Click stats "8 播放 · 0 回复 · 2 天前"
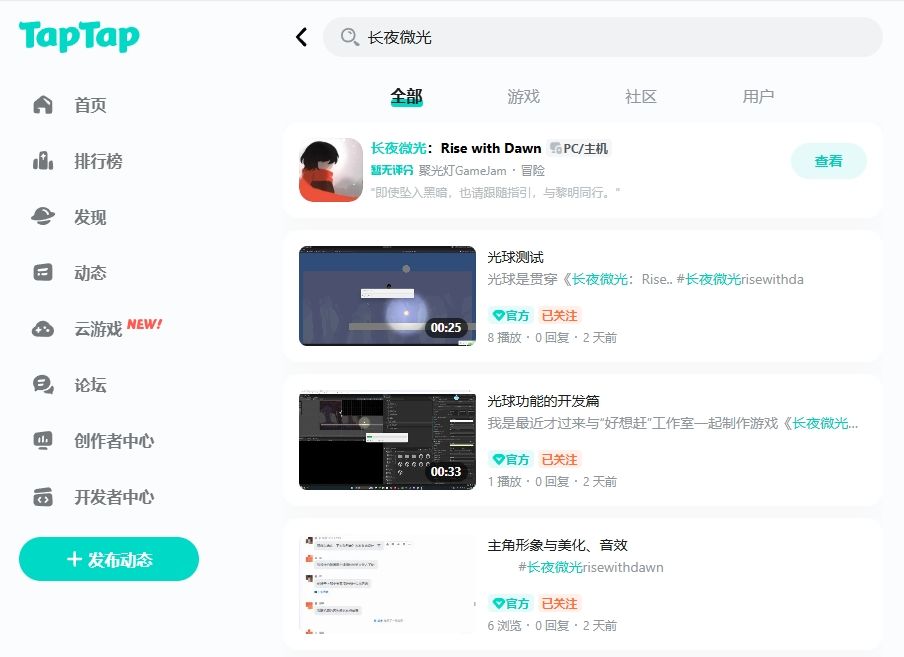The image size is (904, 657). click(552, 338)
